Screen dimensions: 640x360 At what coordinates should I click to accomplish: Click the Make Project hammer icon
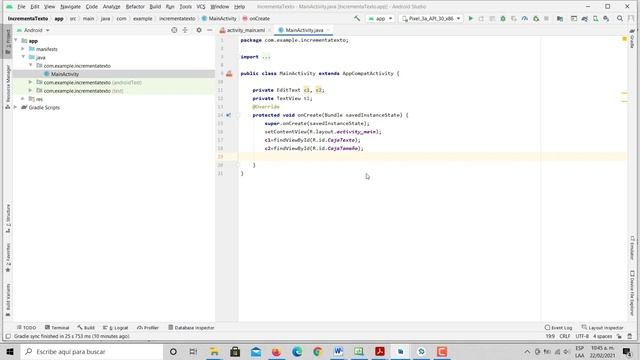(x=357, y=18)
